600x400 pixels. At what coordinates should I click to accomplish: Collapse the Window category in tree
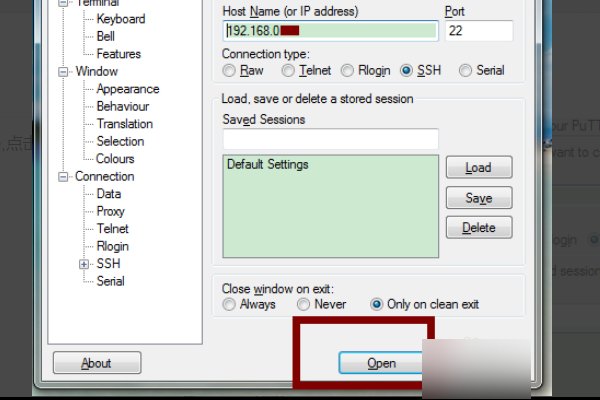(65, 72)
